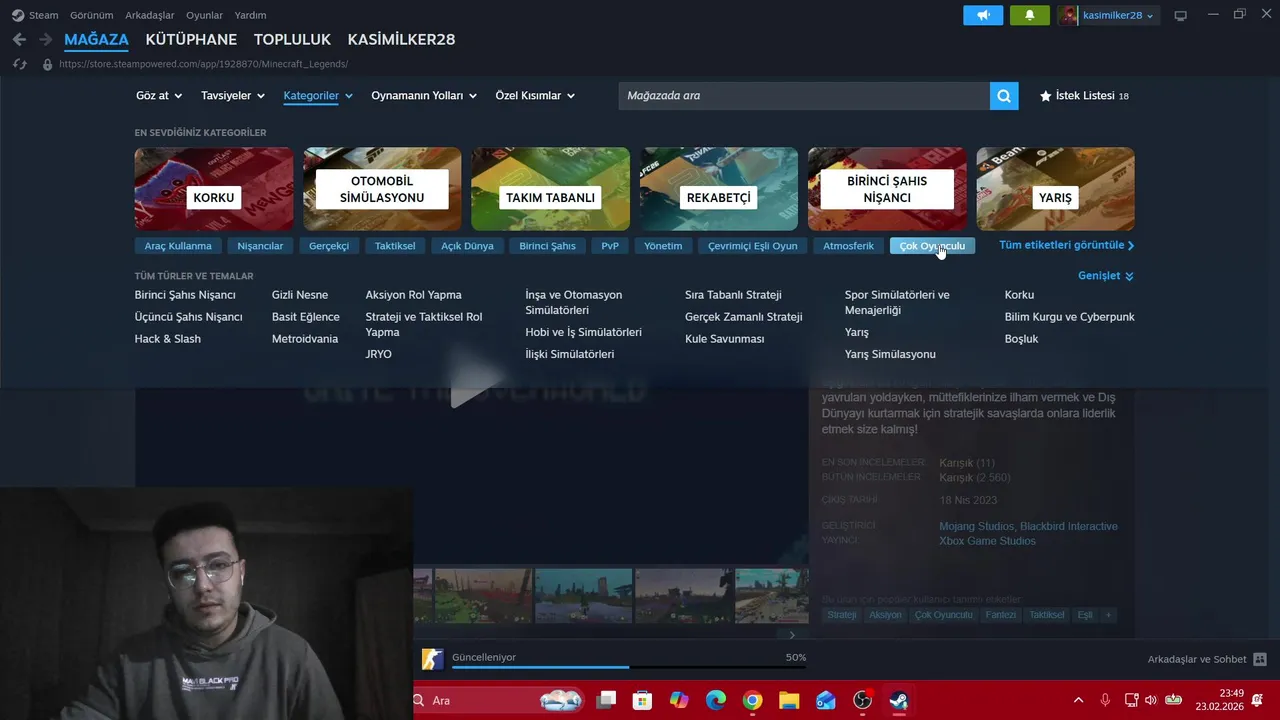Switch to the TOPLULUK tab
The height and width of the screenshot is (720, 1280).
click(292, 39)
